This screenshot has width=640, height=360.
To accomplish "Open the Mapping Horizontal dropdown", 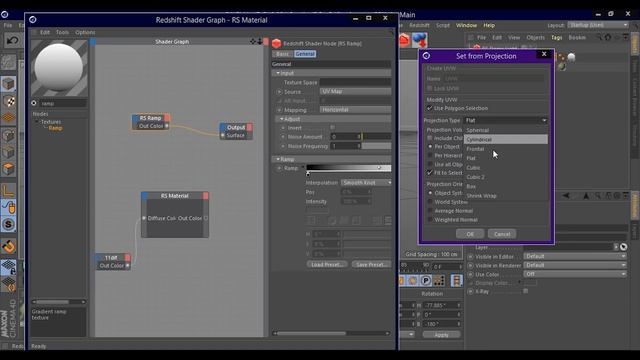I will 355,110.
